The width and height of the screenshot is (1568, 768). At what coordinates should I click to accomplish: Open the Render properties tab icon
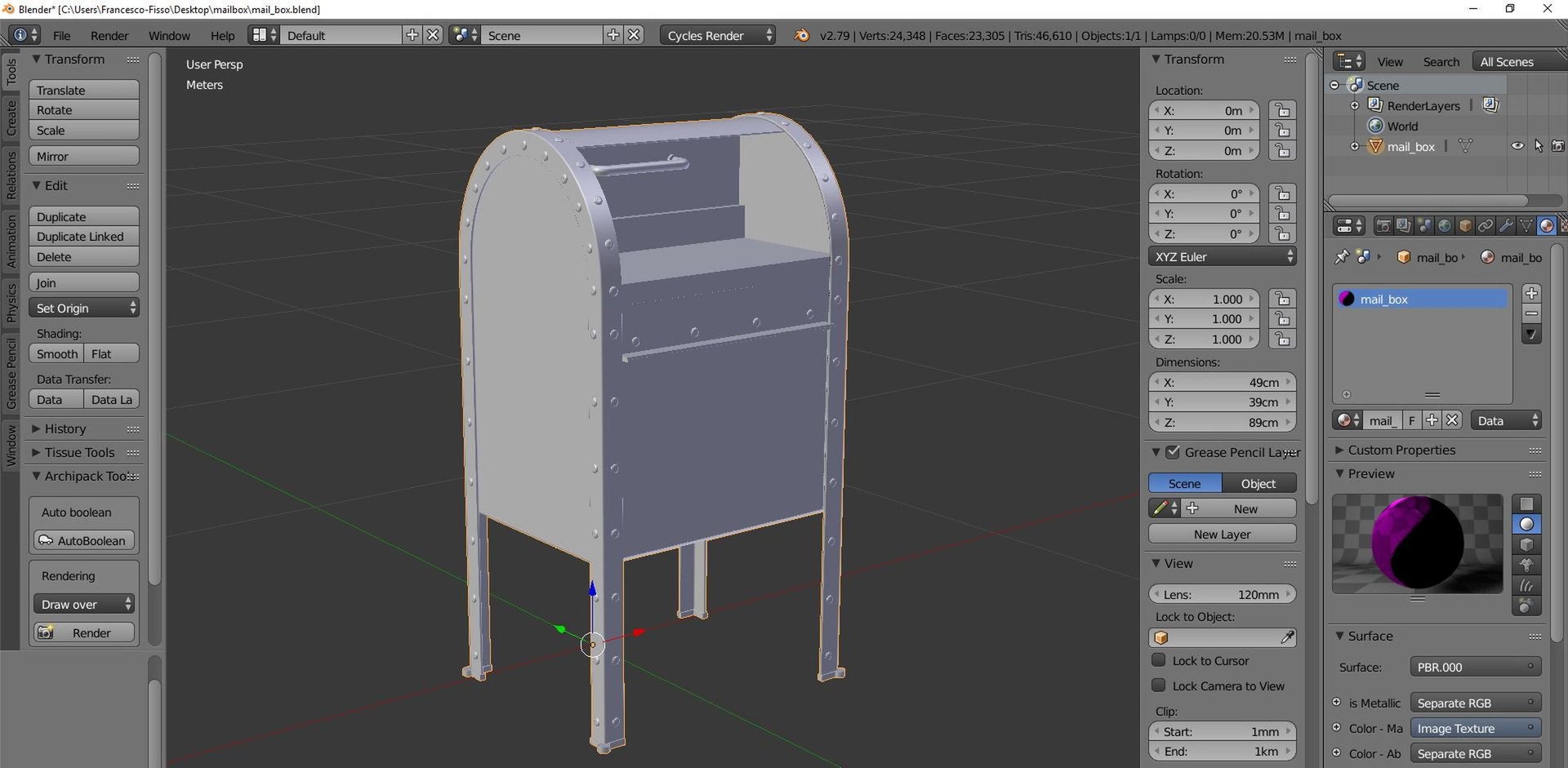pyautogui.click(x=1383, y=226)
